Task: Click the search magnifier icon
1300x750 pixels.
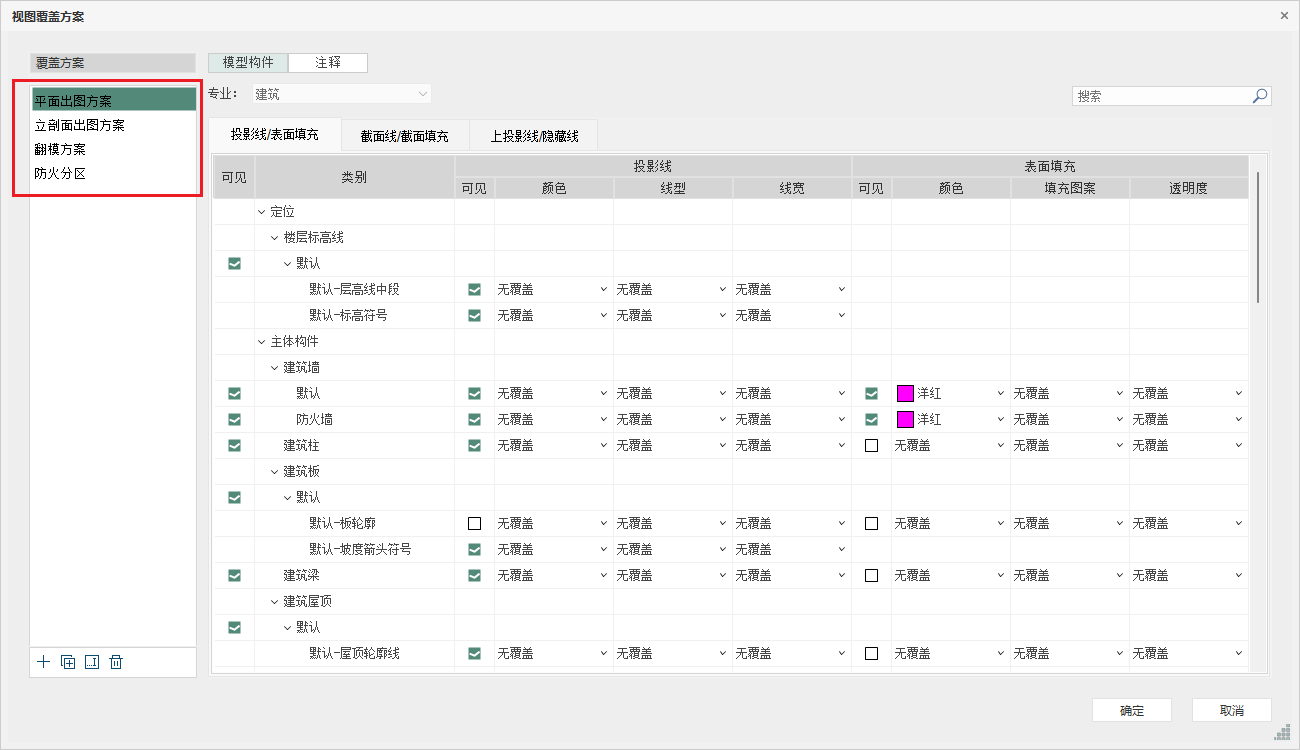Action: tap(1260, 96)
